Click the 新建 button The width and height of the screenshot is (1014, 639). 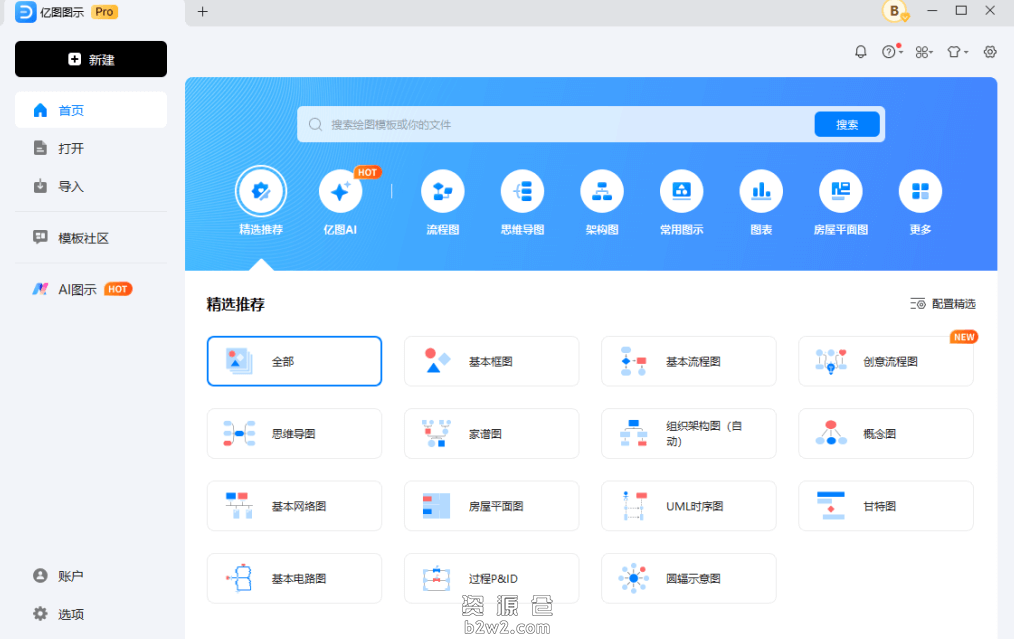pyautogui.click(x=91, y=59)
